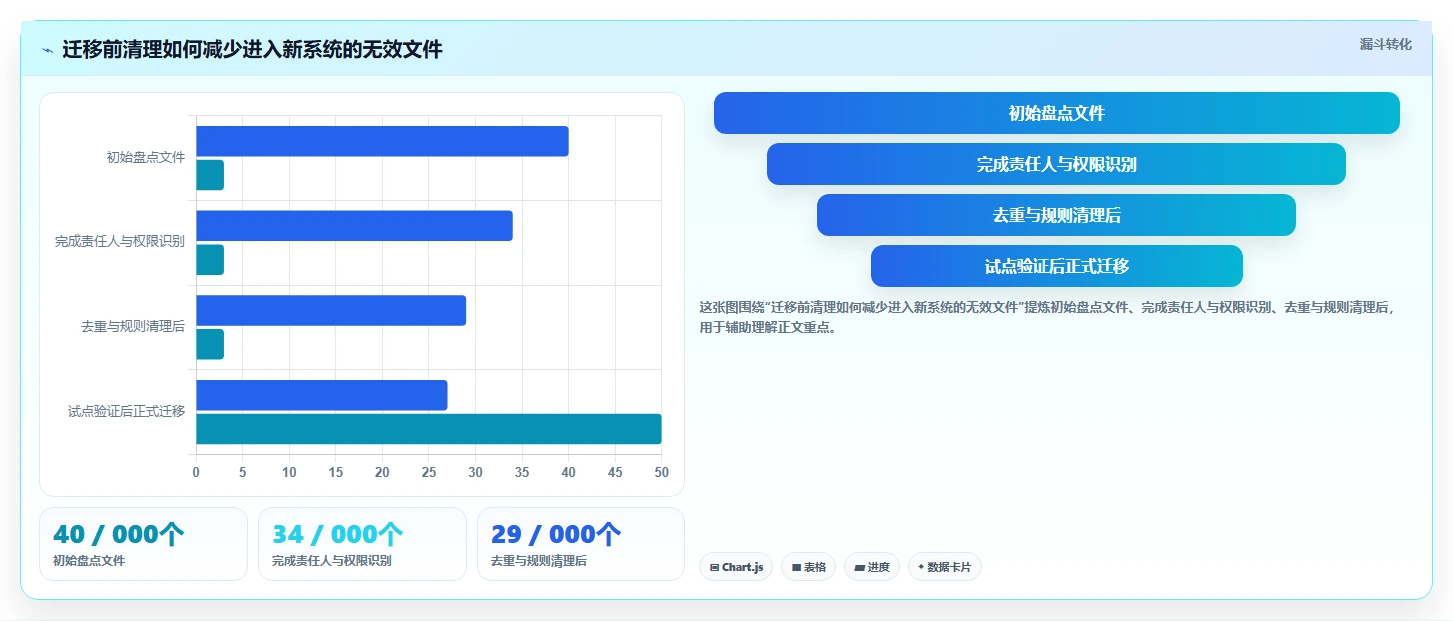
Task: Click the x-axis tick value 25
Action: (x=428, y=472)
